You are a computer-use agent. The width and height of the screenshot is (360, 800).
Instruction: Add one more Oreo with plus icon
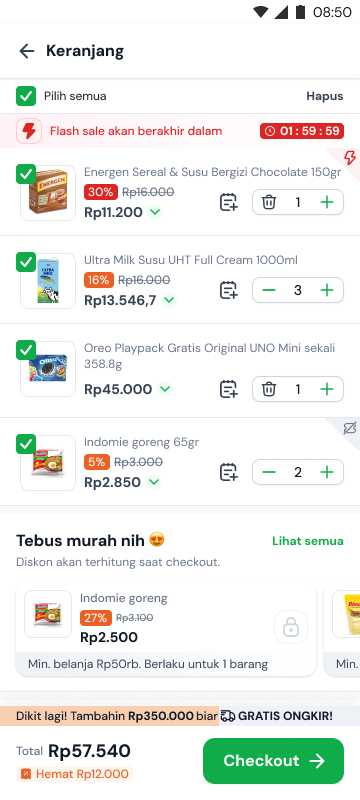pos(327,389)
